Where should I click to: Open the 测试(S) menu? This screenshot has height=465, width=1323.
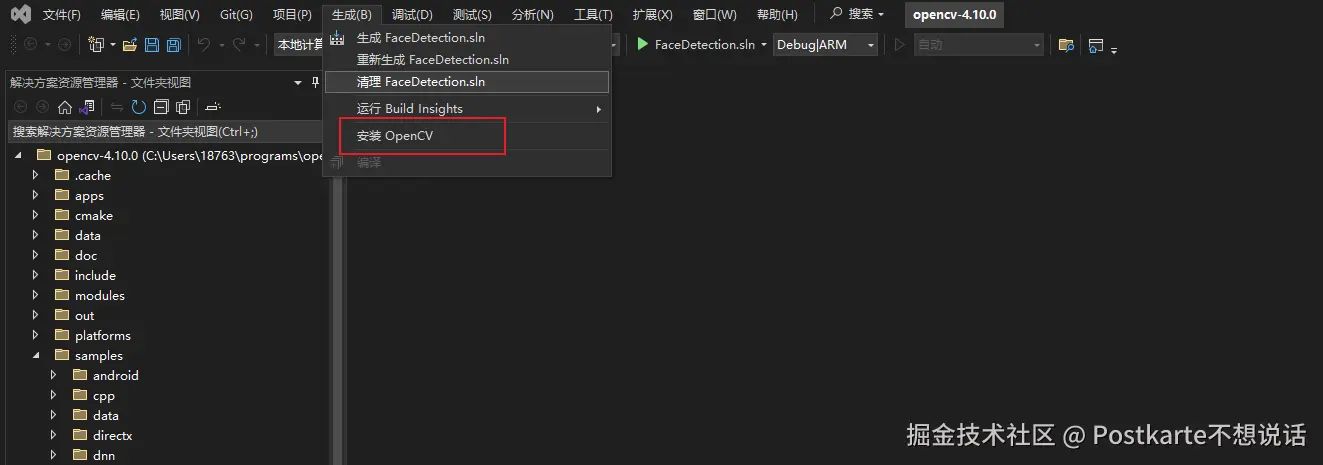pyautogui.click(x=472, y=15)
